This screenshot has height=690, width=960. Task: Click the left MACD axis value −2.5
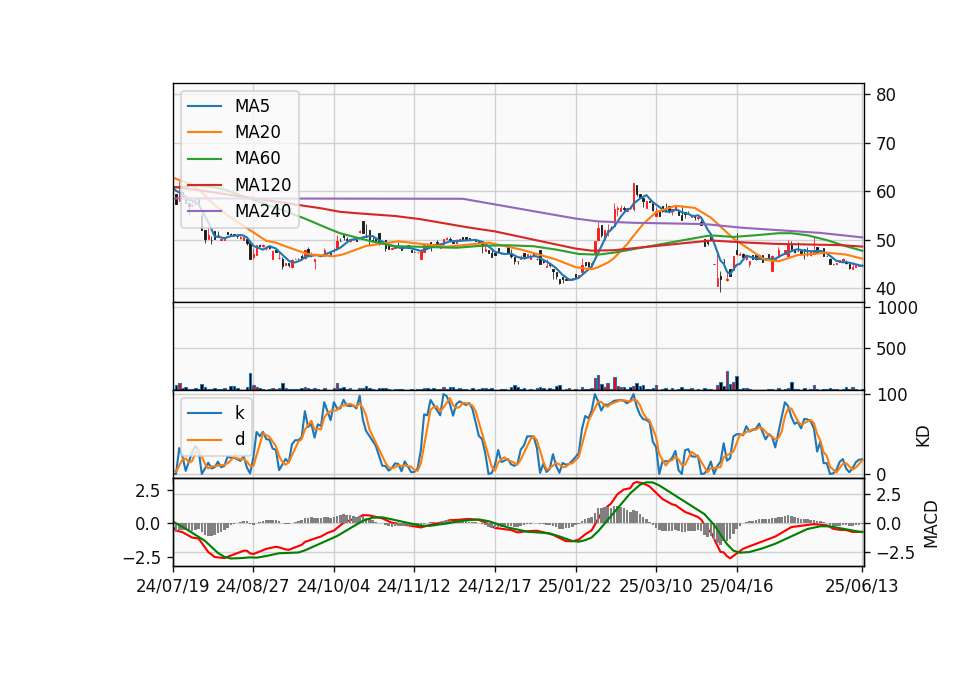141,558
